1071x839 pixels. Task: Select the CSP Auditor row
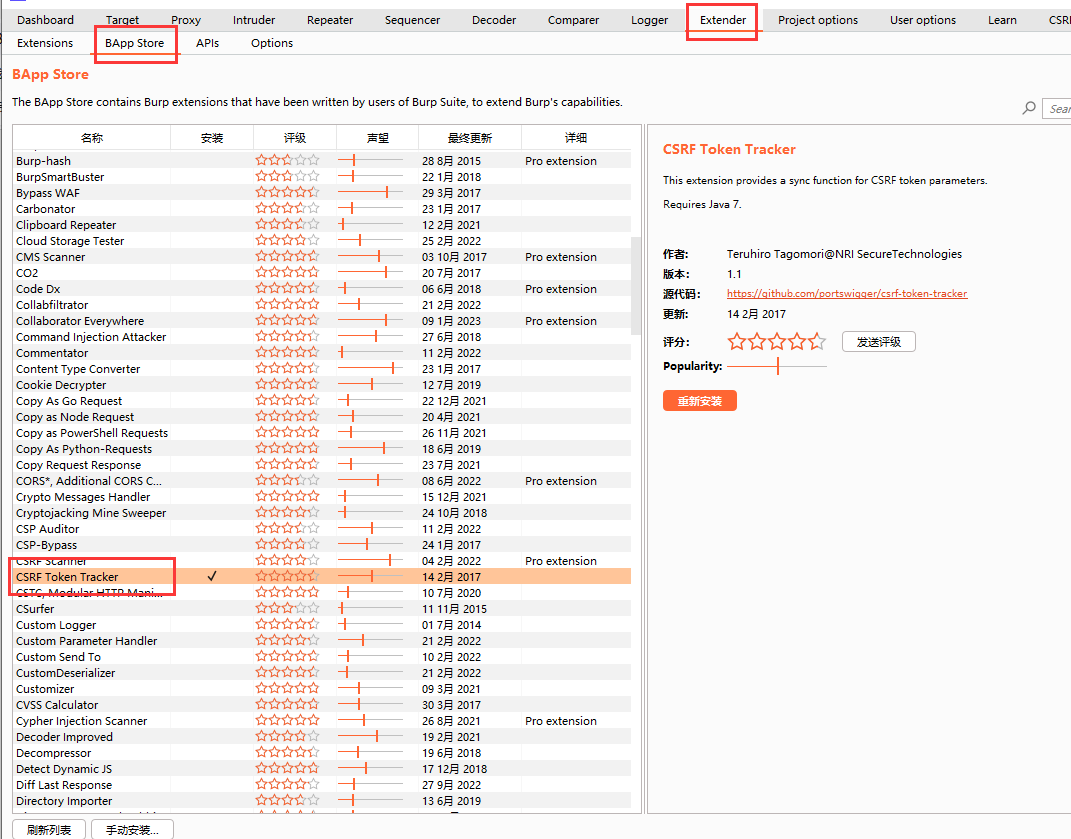point(322,529)
